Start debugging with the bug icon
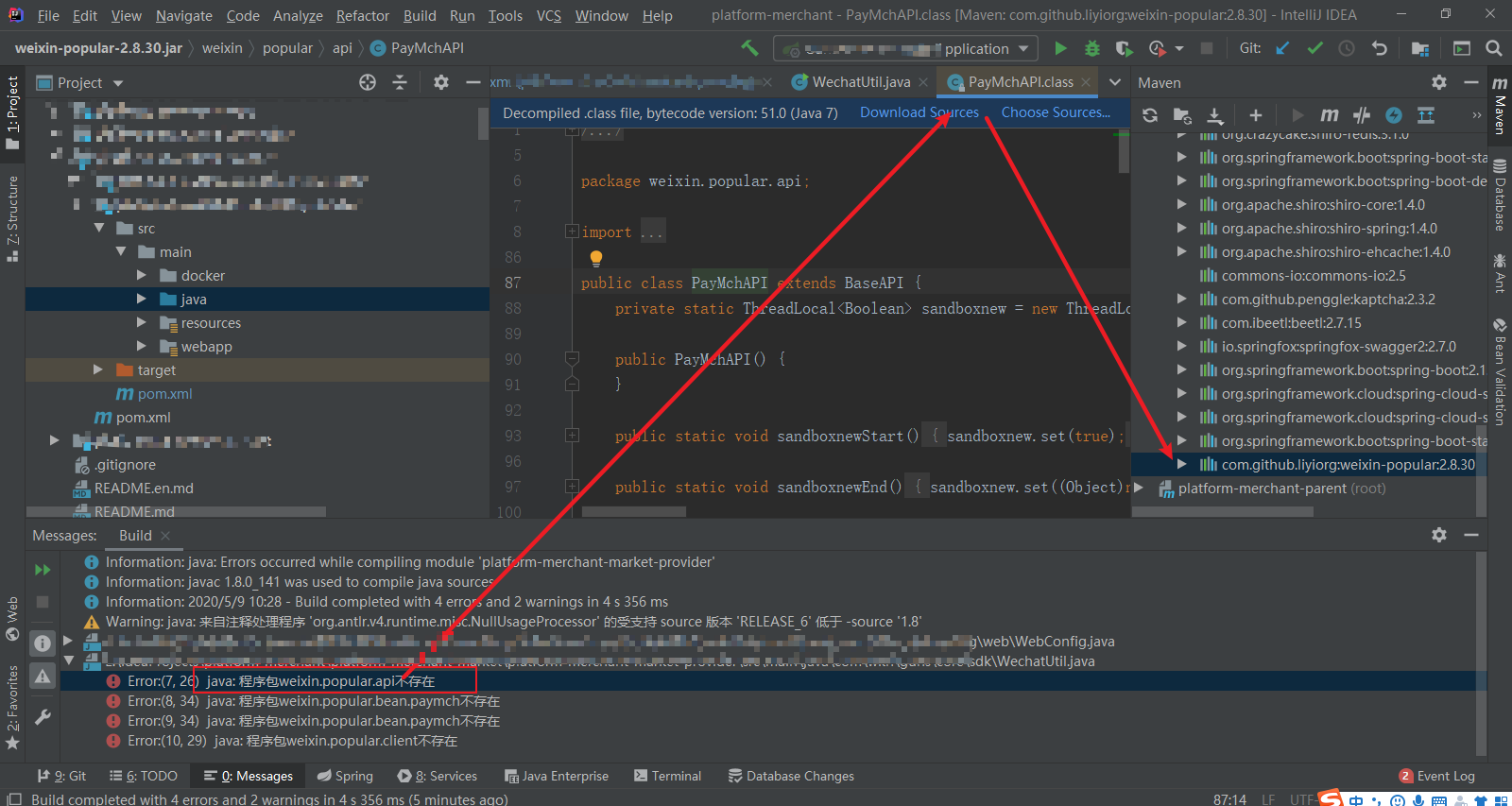Image resolution: width=1512 pixels, height=806 pixels. point(1091,48)
